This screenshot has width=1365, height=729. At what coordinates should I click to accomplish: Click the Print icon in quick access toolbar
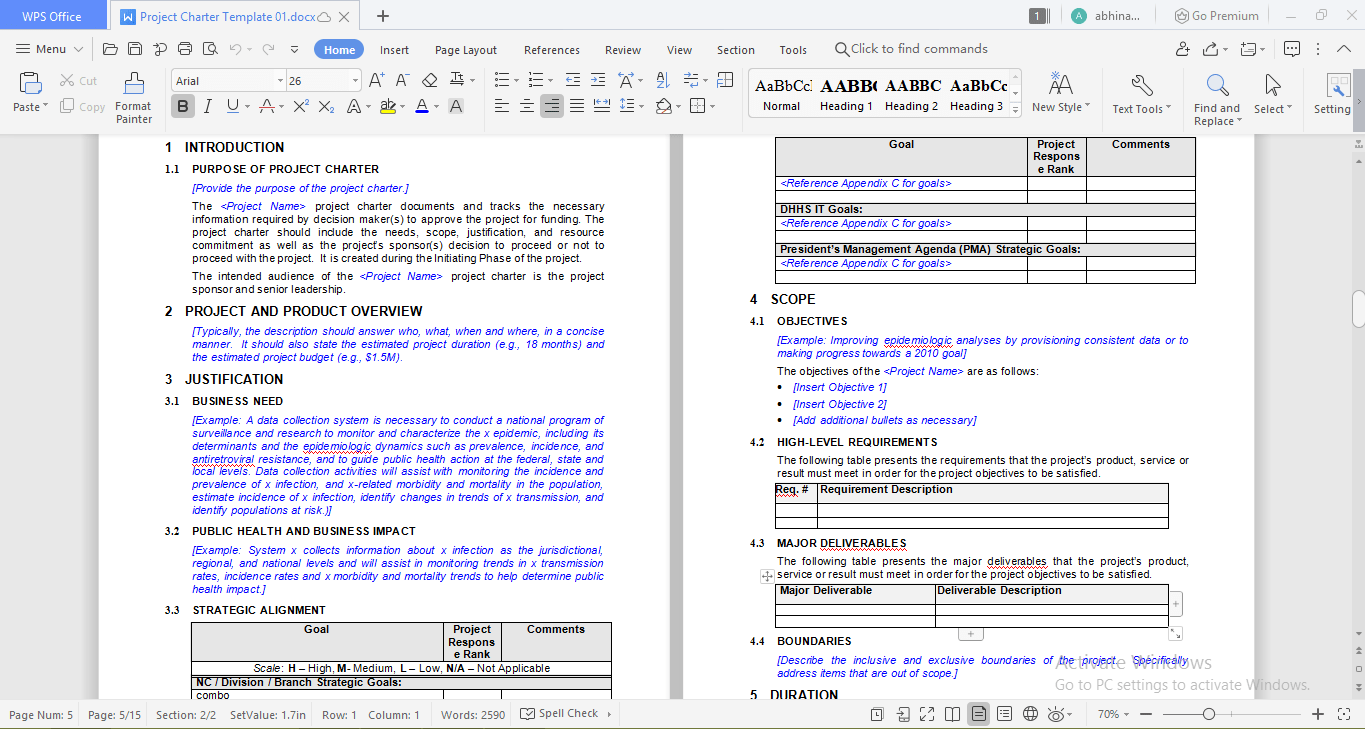184,49
